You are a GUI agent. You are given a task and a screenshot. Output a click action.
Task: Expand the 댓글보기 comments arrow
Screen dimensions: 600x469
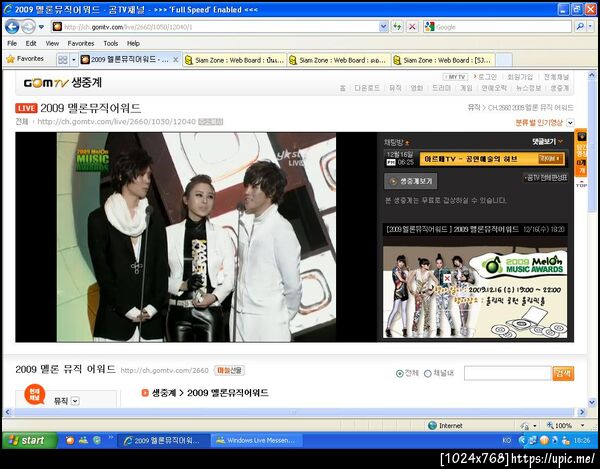[x=561, y=142]
